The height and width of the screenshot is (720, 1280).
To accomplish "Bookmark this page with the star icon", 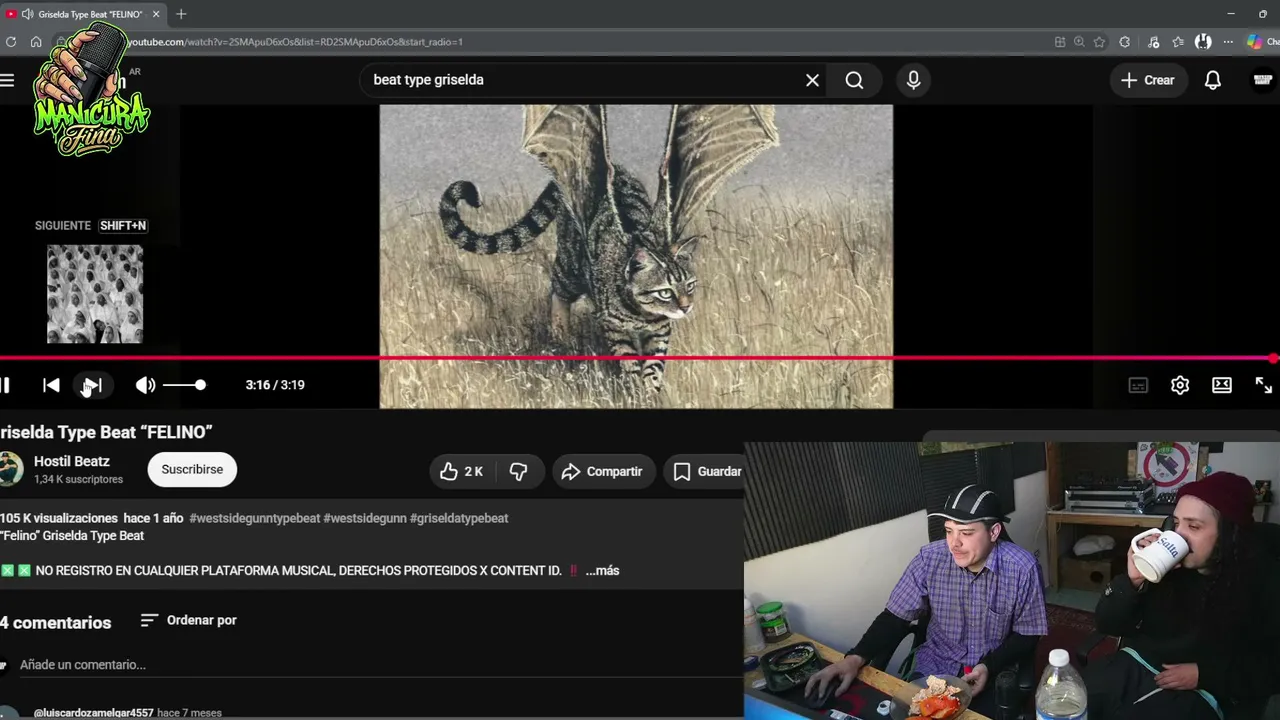I will 1099,42.
